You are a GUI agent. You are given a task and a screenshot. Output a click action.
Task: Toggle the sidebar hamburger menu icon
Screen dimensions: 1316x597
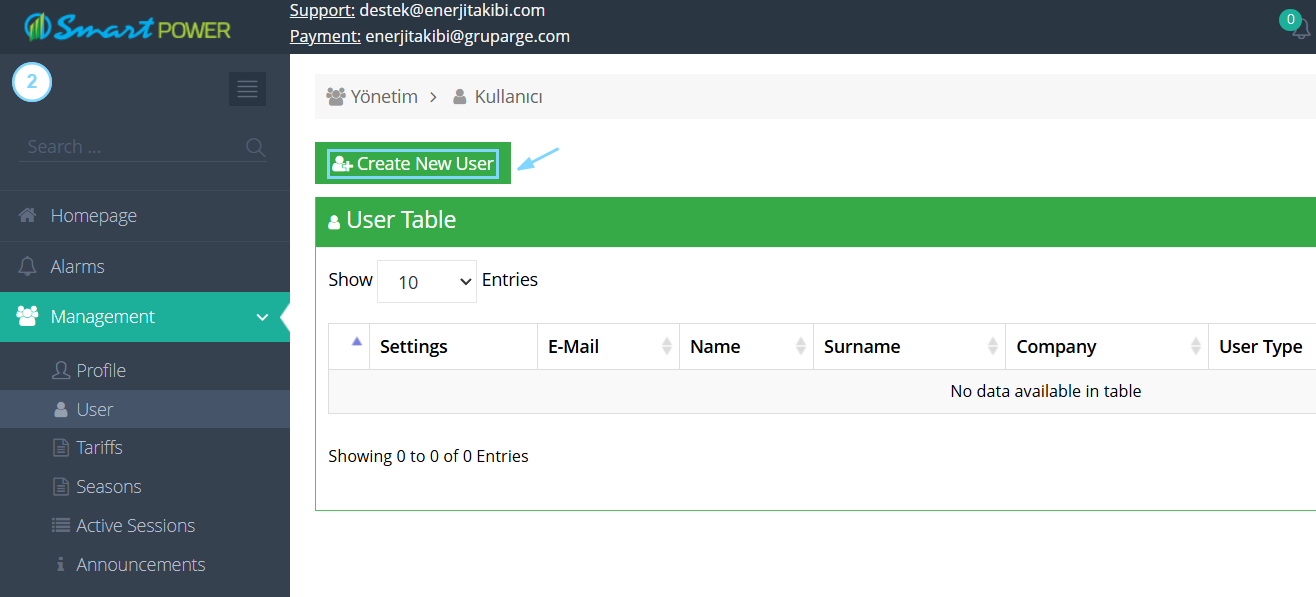pyautogui.click(x=247, y=88)
